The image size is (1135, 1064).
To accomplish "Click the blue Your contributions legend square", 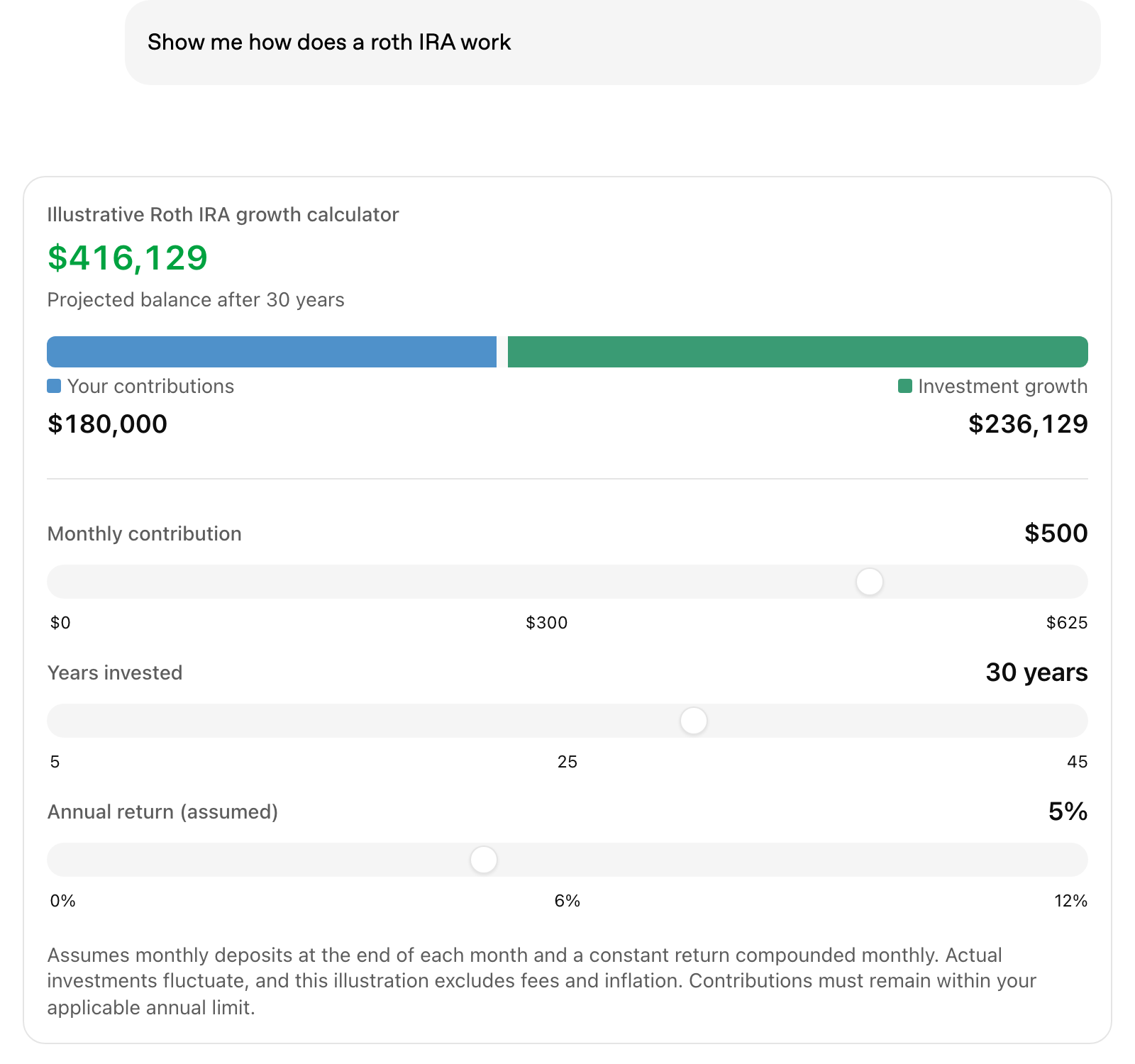I will click(x=54, y=386).
